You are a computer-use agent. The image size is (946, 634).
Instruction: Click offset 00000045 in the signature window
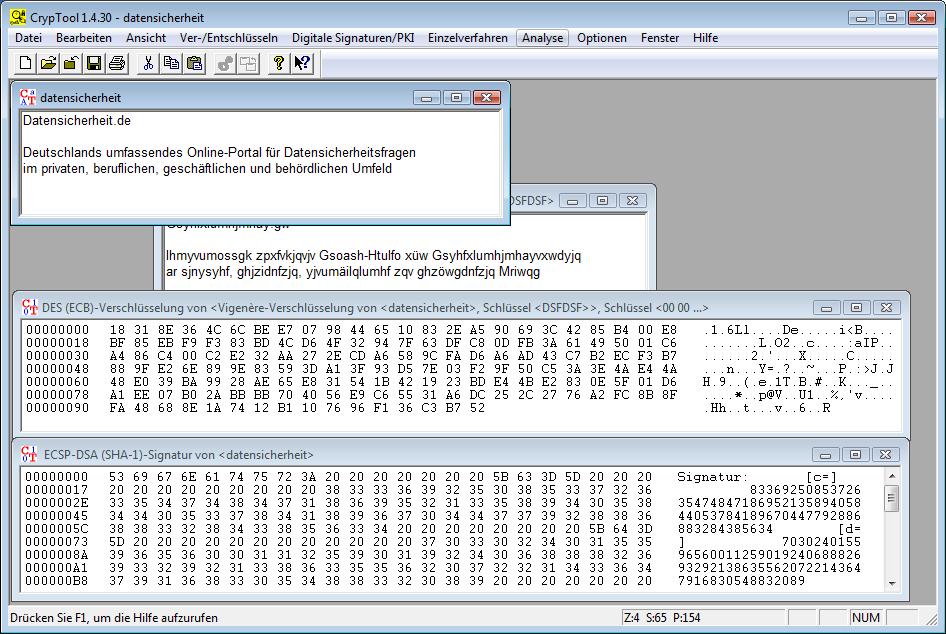[x=57, y=516]
